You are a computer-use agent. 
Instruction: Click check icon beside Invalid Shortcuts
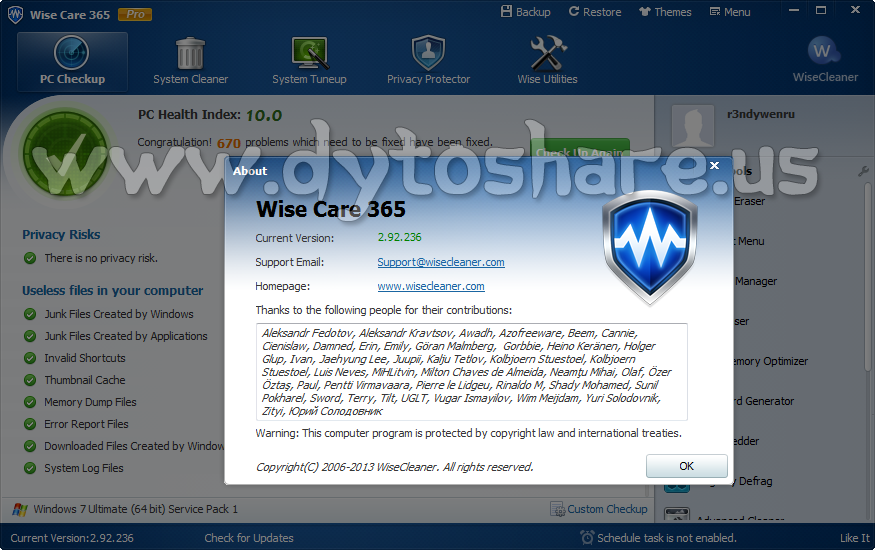pyautogui.click(x=30, y=358)
